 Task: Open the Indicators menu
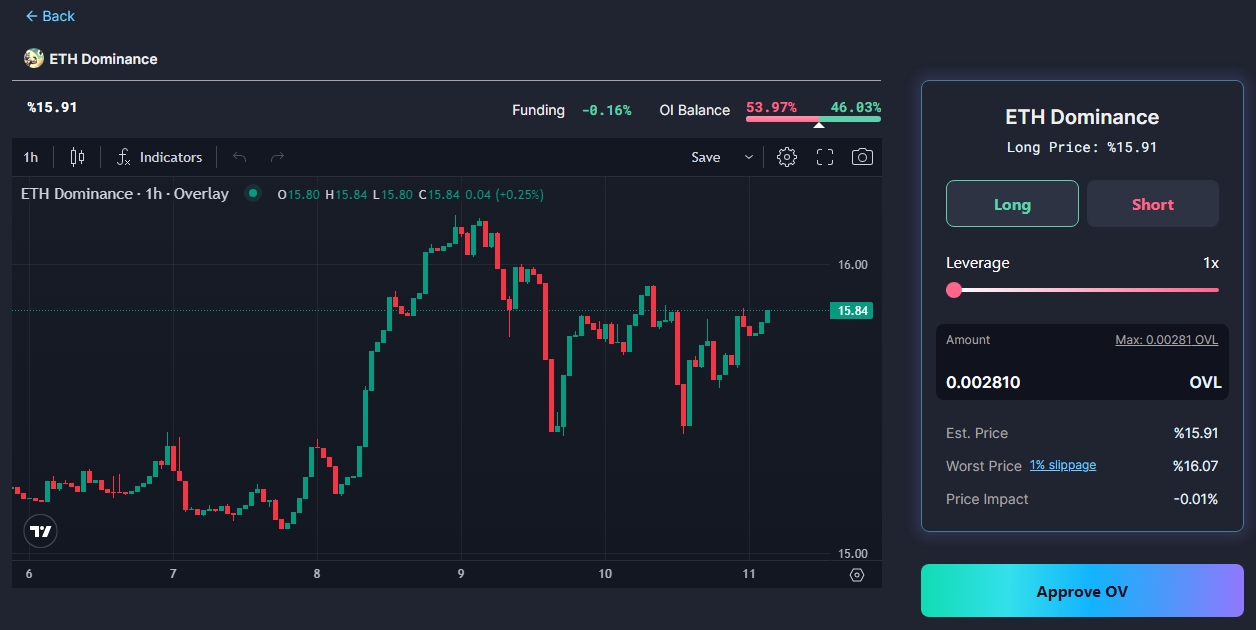[159, 157]
